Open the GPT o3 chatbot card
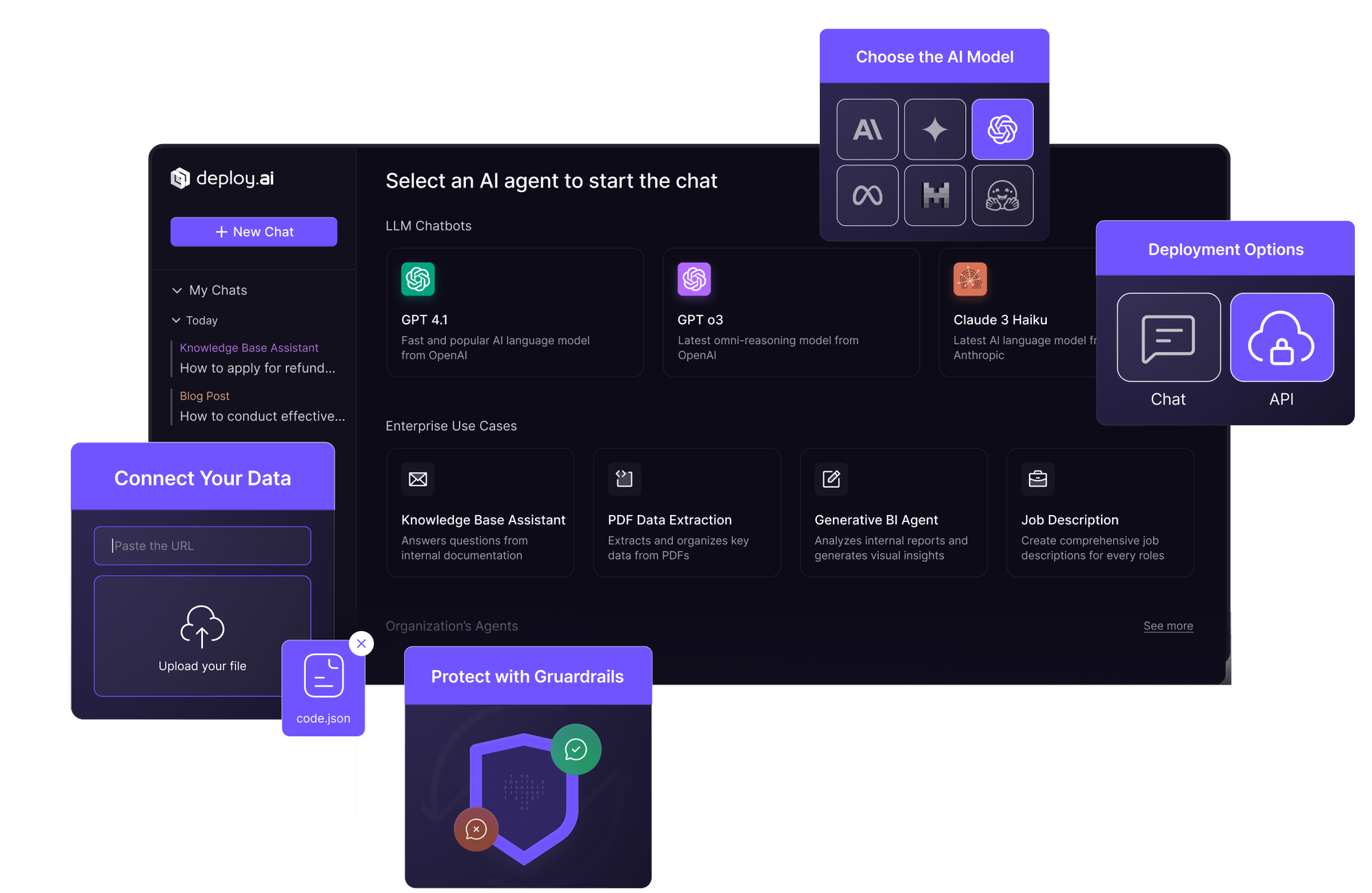Screen dimensions: 1372x893 point(790,313)
